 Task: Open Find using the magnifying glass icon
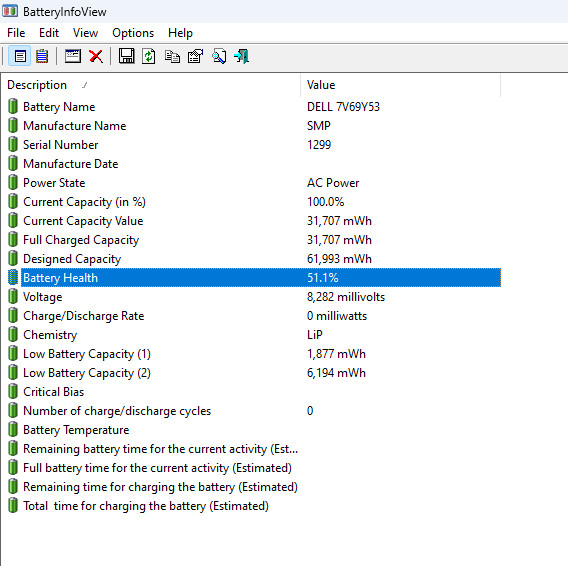[219, 57]
